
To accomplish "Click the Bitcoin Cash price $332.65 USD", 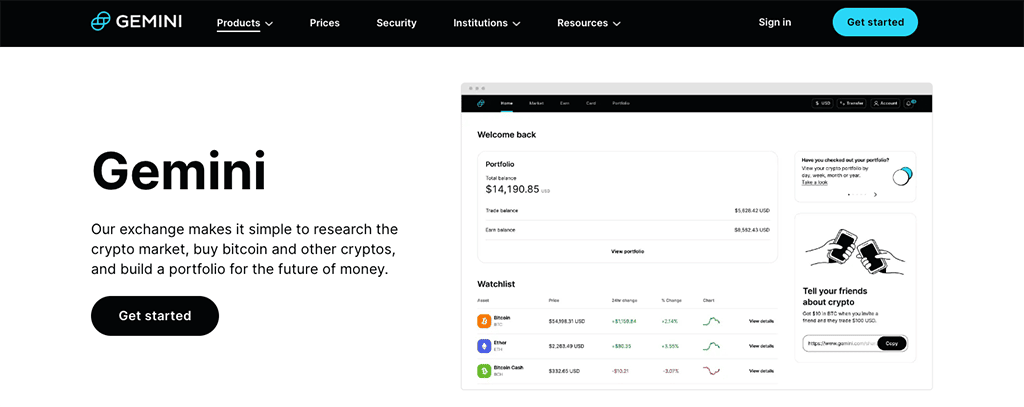I will [566, 370].
